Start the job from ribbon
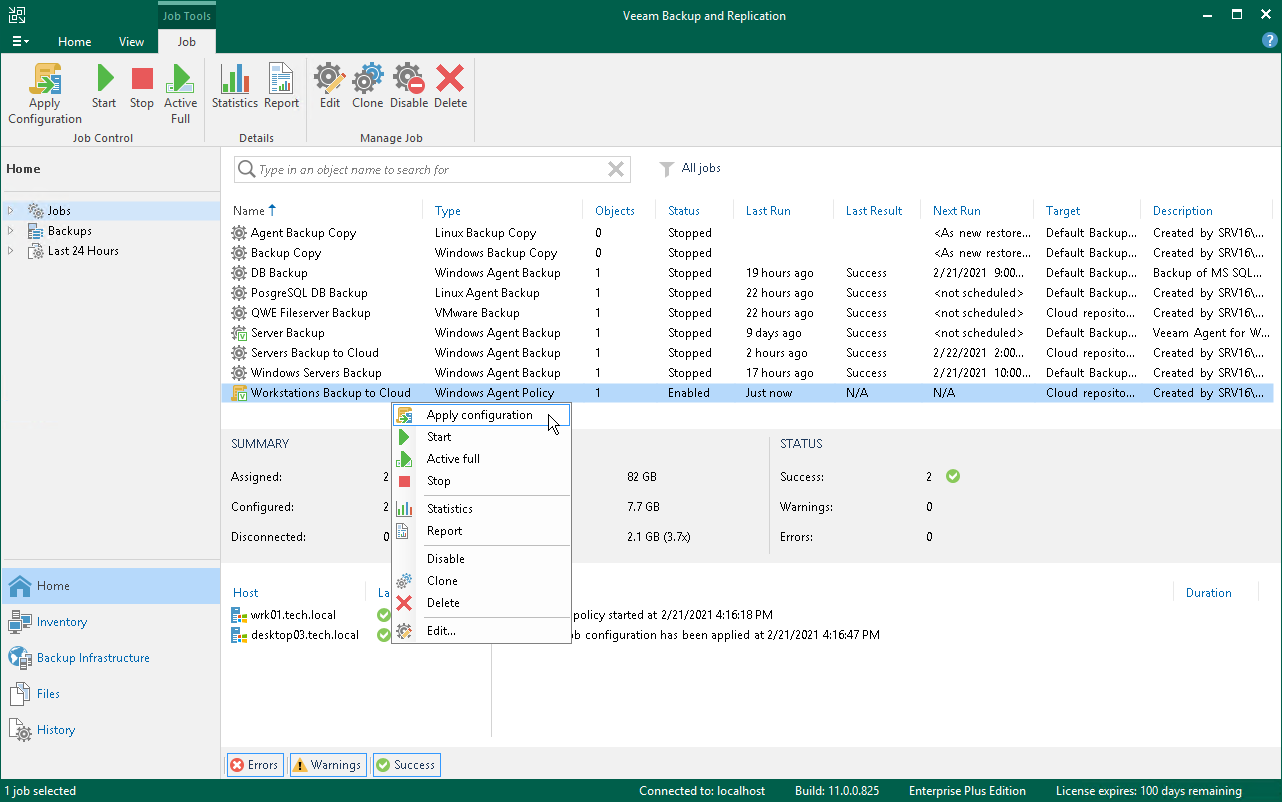 (x=104, y=79)
